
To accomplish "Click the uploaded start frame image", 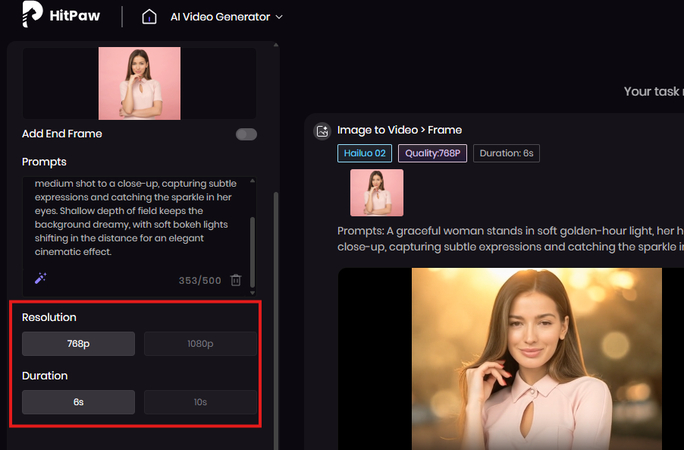I will (x=139, y=83).
